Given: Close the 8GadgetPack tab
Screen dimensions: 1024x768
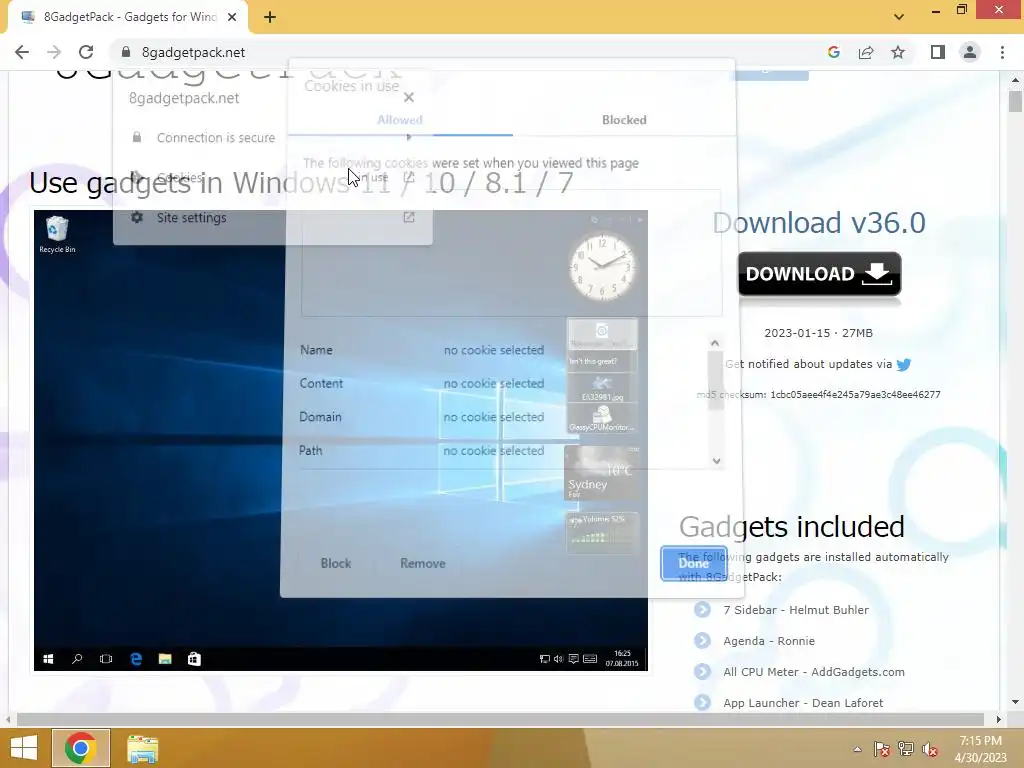Looking at the screenshot, I should tap(232, 17).
